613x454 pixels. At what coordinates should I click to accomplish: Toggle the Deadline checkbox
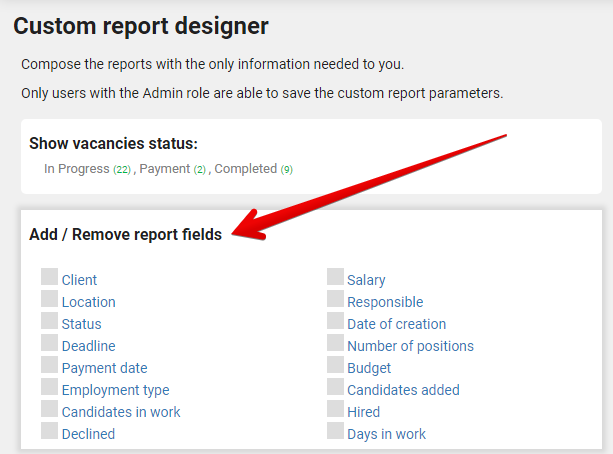coord(49,343)
